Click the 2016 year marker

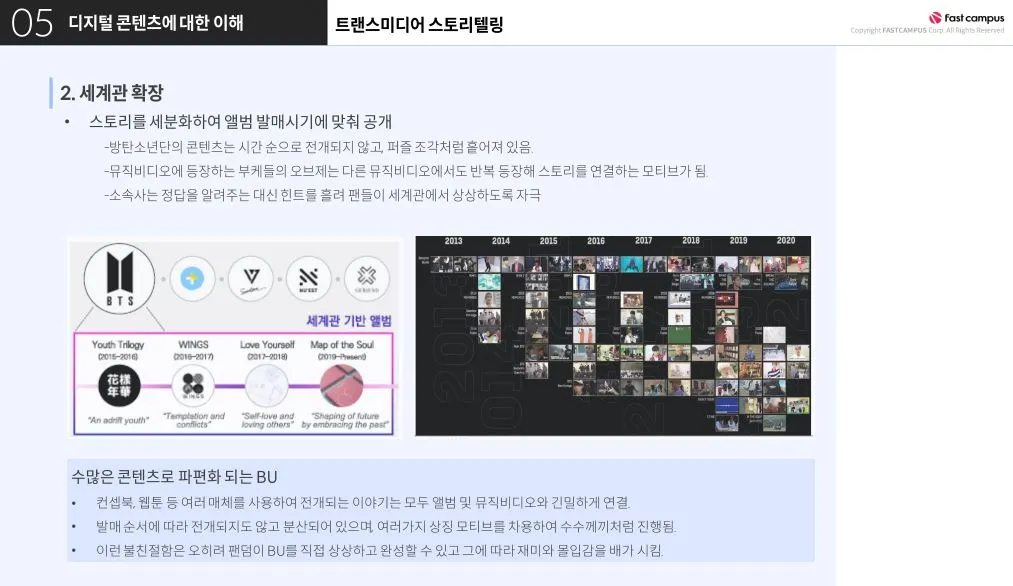tap(596, 240)
